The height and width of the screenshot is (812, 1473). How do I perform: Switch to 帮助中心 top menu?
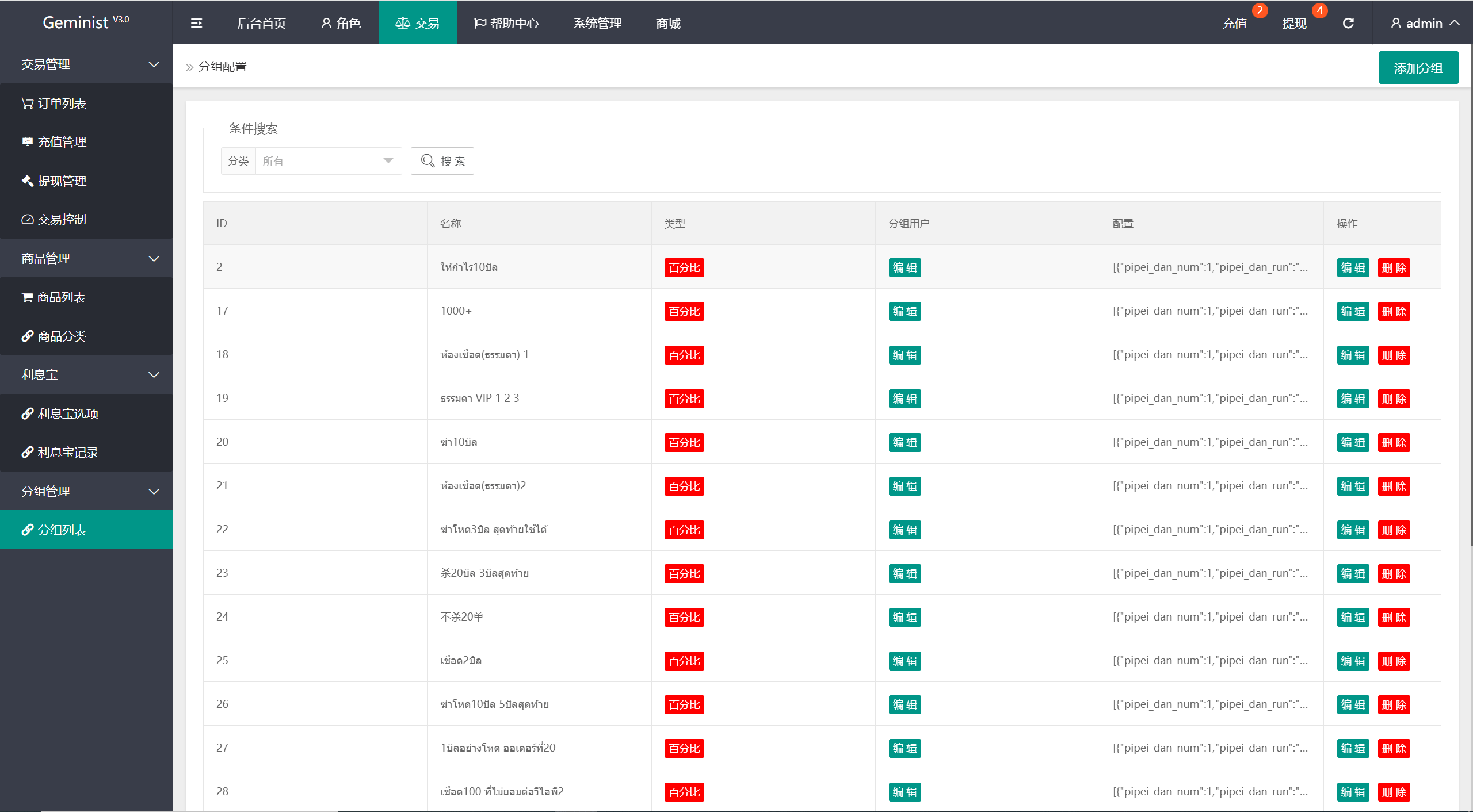click(506, 23)
